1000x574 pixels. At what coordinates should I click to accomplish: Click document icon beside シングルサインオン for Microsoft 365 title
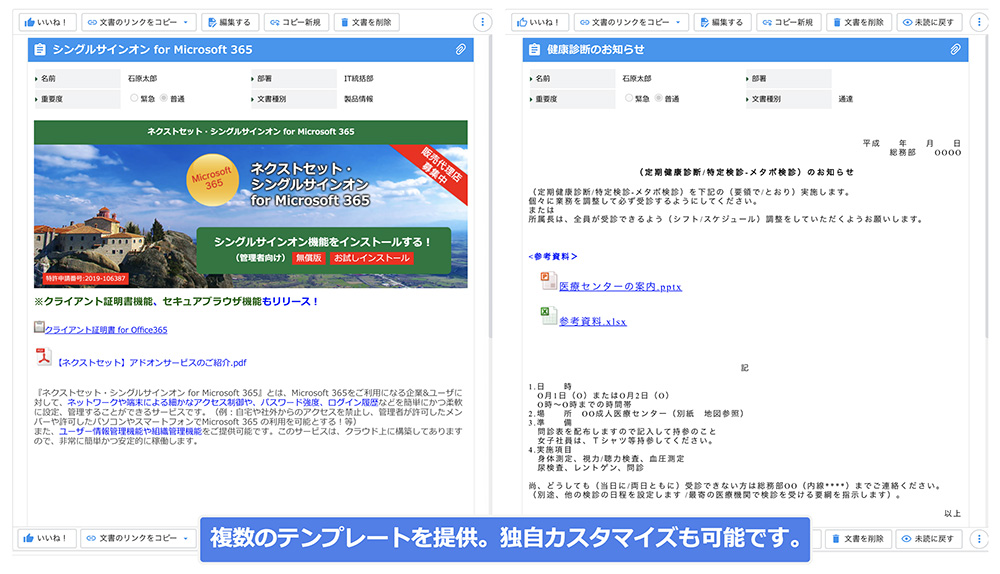[x=40, y=50]
